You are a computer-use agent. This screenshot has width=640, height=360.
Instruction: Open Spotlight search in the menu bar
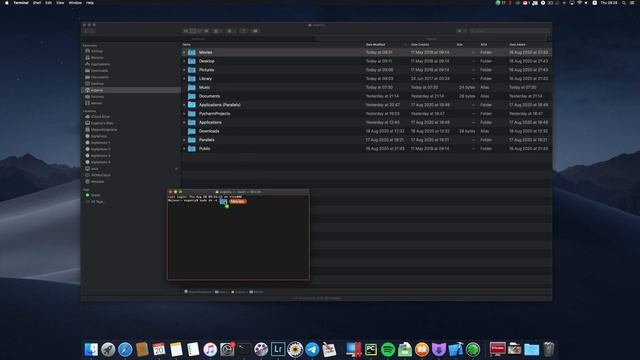coord(624,3)
